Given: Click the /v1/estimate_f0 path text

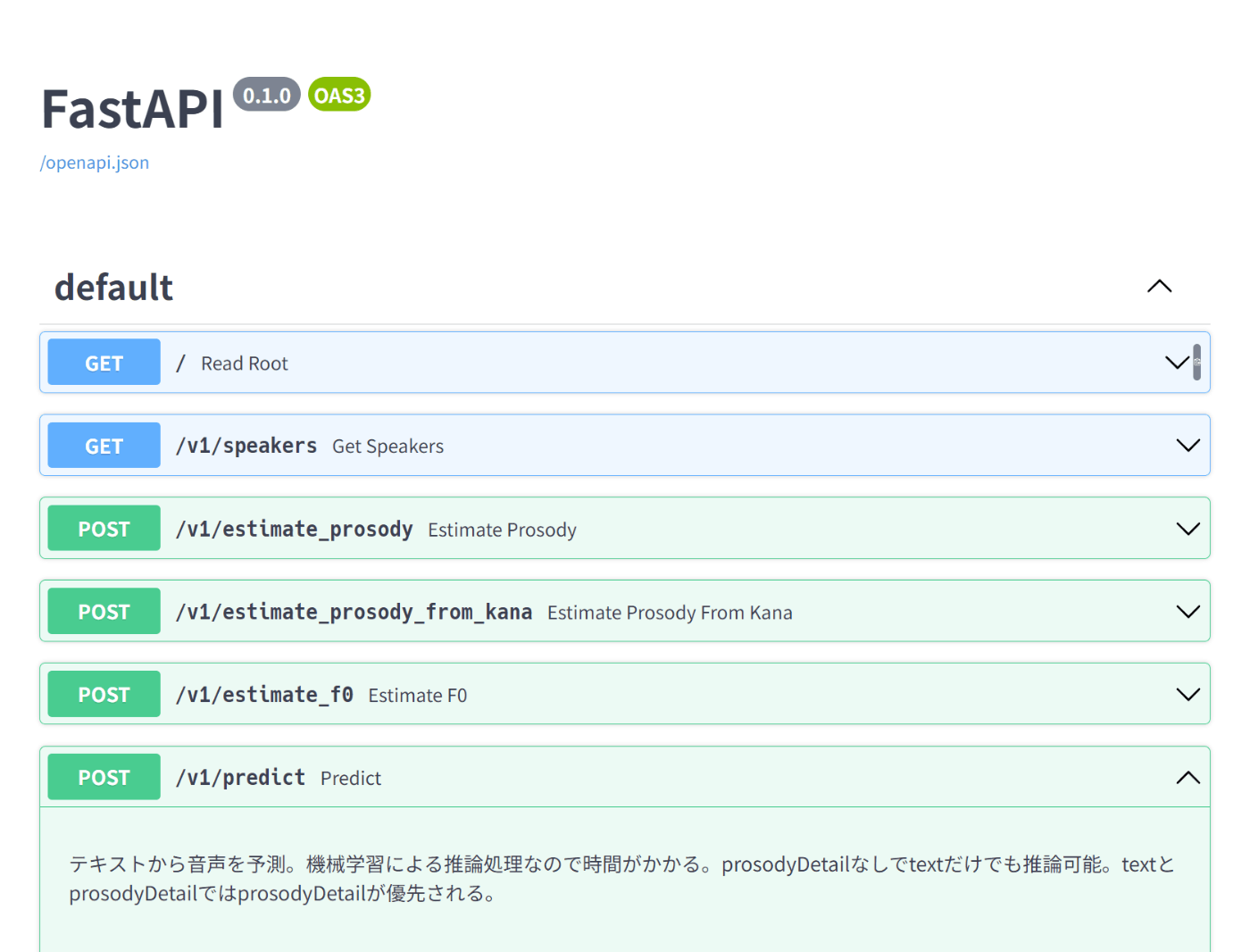Looking at the screenshot, I should coord(265,695).
